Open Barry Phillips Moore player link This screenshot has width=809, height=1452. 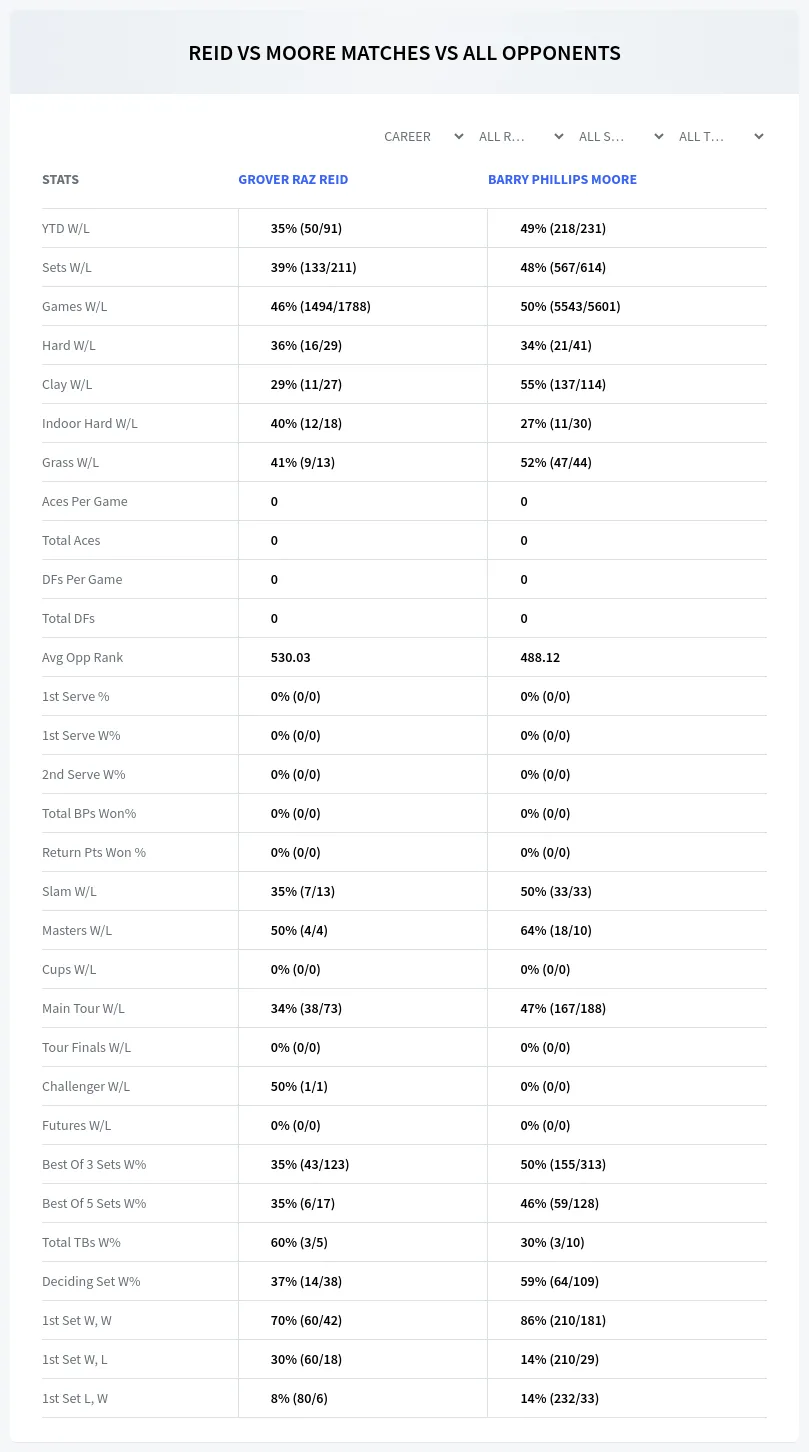(x=562, y=180)
